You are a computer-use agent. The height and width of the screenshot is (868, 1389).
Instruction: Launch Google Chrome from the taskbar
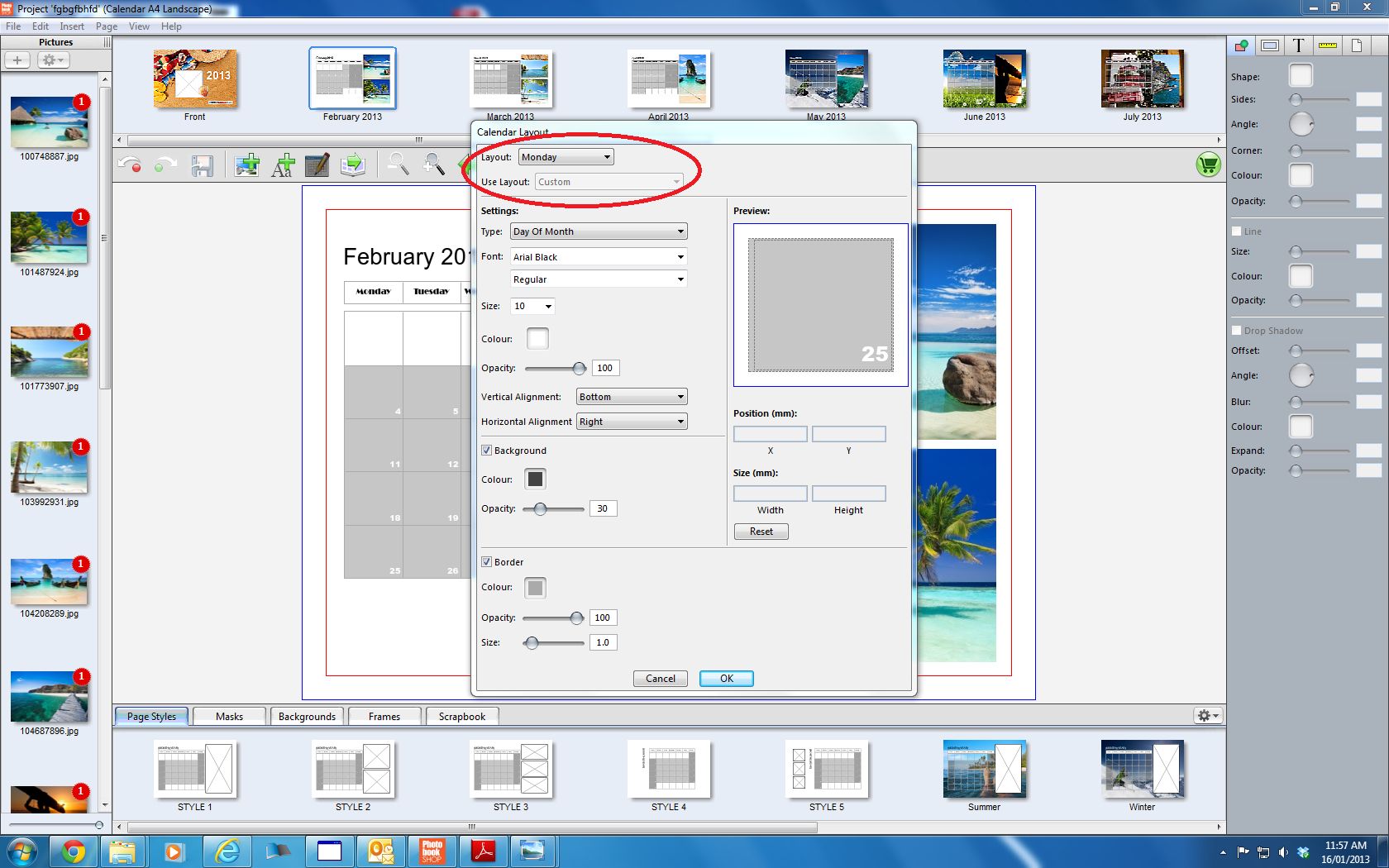[74, 851]
